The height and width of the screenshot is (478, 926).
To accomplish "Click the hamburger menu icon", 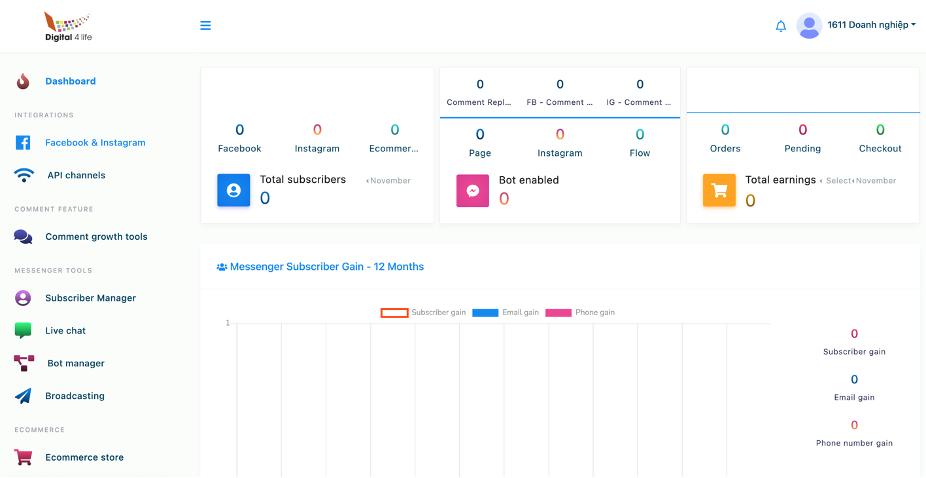I will point(205,26).
